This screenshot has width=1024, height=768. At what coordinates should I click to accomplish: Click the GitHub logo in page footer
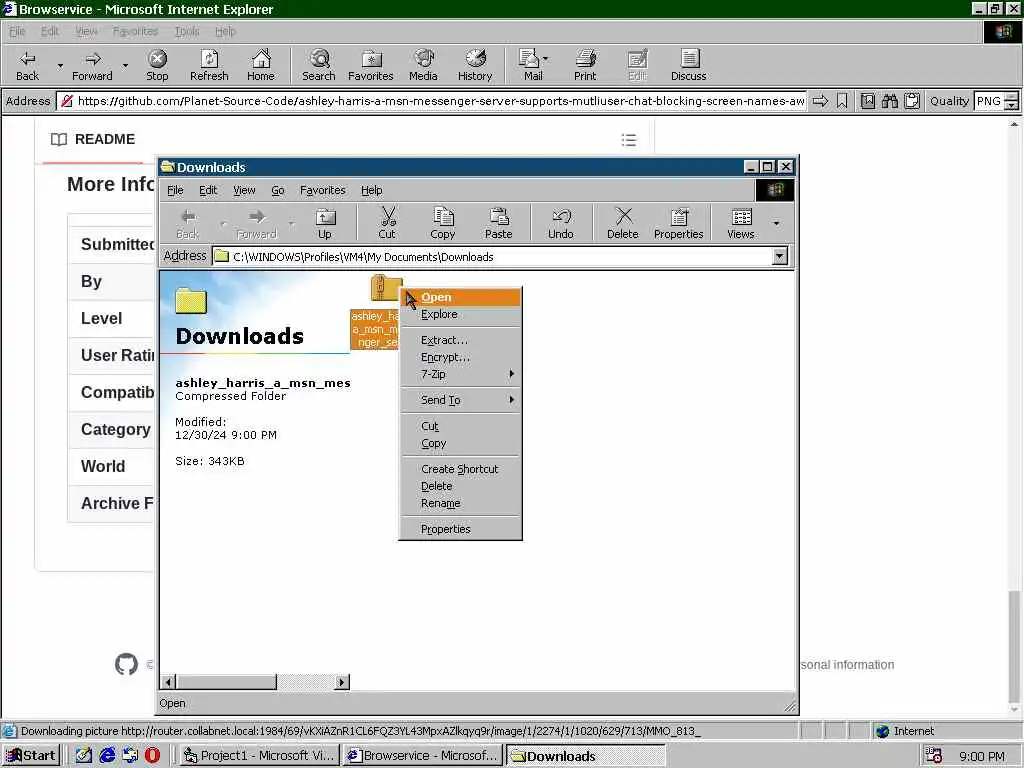pyautogui.click(x=127, y=664)
